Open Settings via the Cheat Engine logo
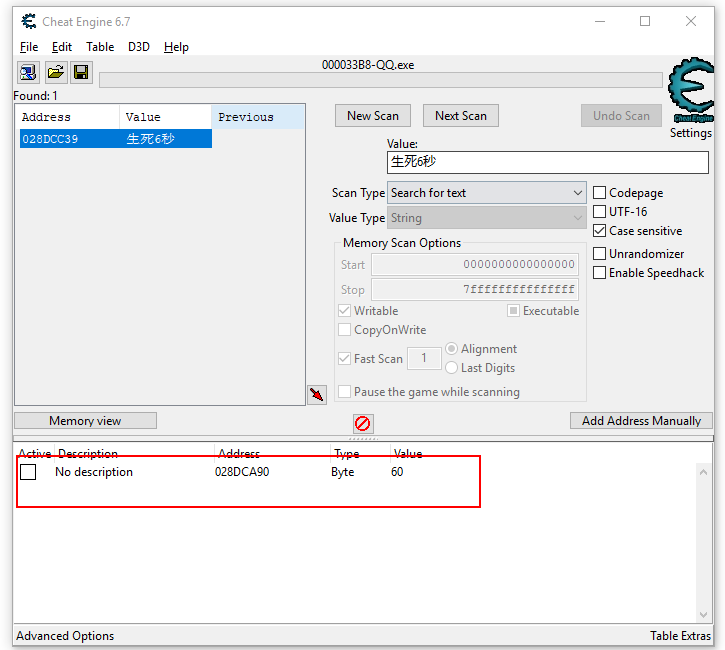 [x=691, y=90]
